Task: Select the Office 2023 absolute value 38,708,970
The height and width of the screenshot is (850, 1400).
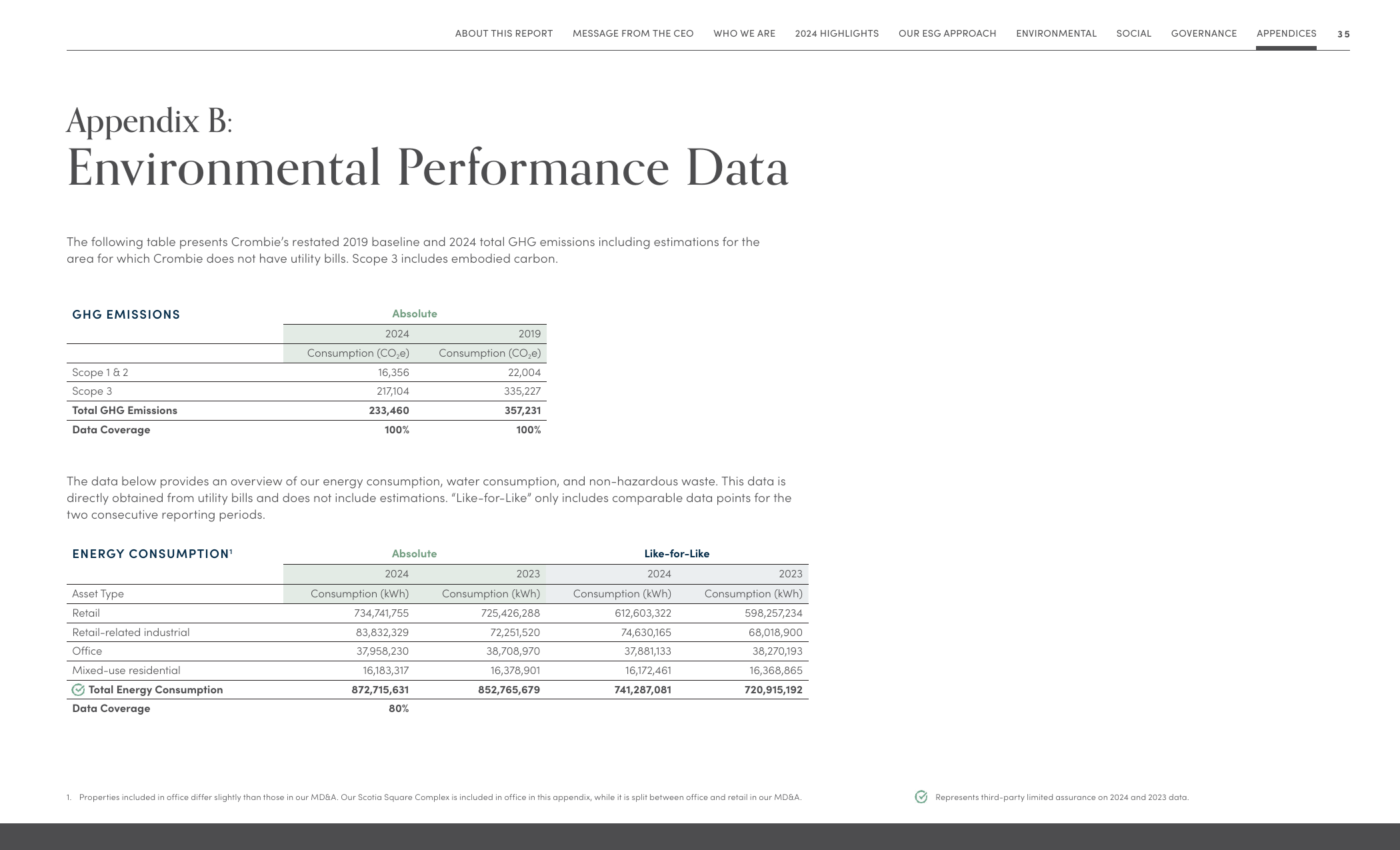Action: coord(513,651)
